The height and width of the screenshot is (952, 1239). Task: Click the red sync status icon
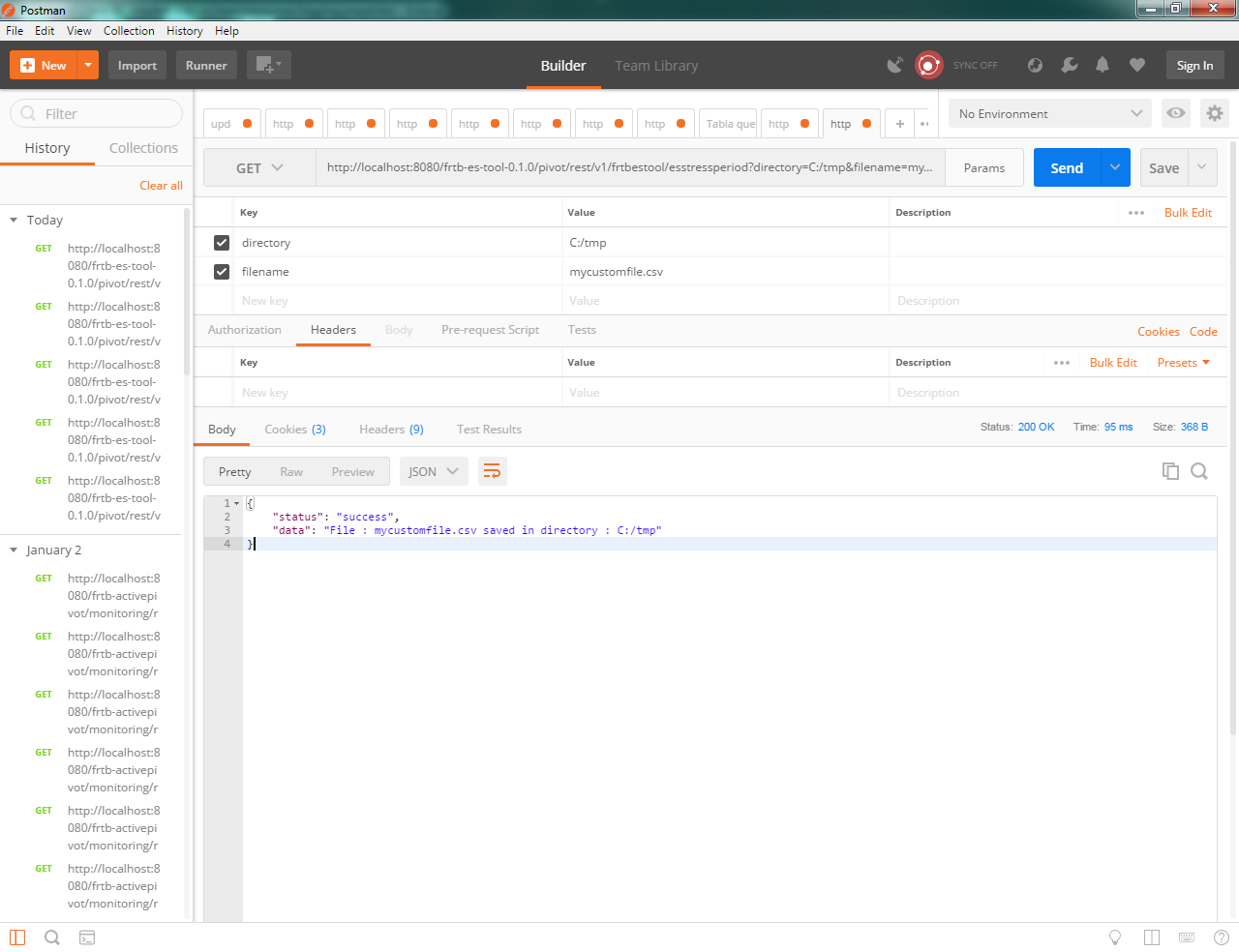(x=929, y=65)
